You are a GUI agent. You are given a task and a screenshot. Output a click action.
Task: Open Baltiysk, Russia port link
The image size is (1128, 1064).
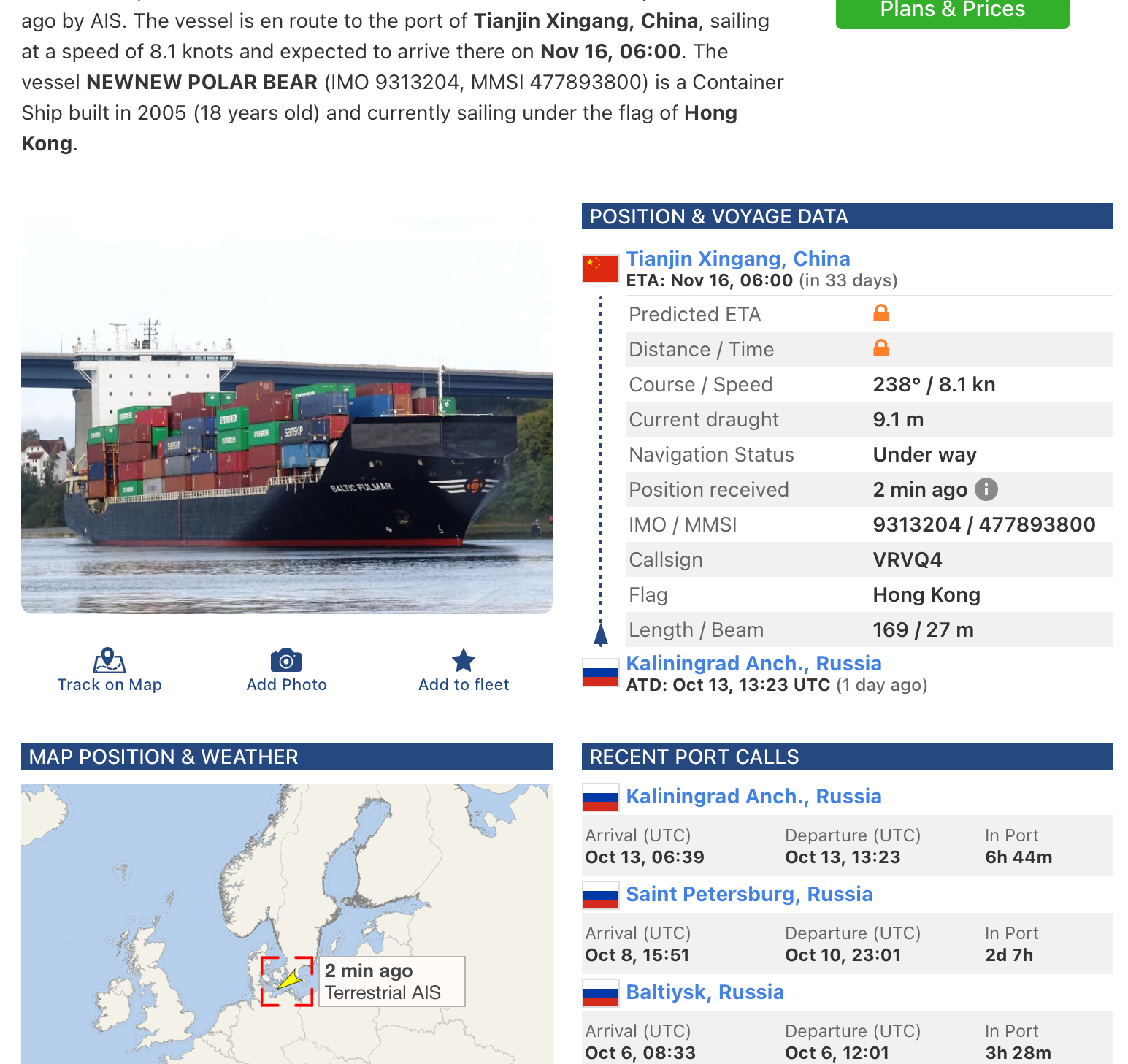[705, 992]
